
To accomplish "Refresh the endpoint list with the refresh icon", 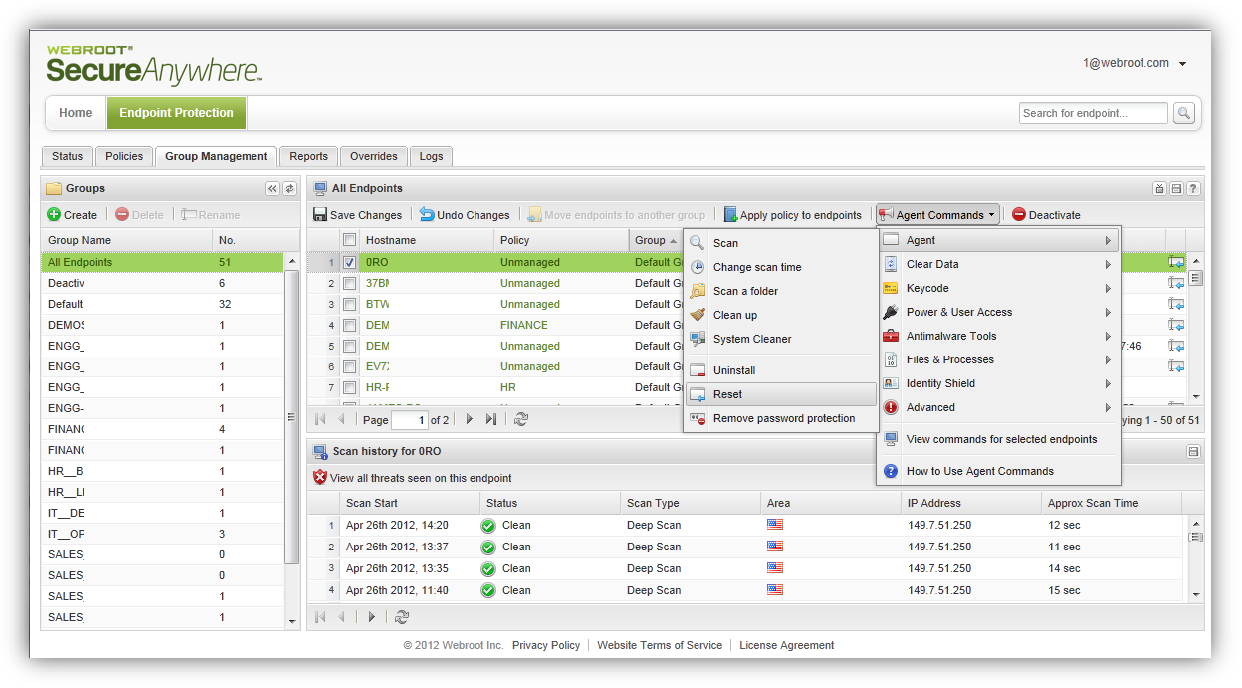I will (521, 419).
